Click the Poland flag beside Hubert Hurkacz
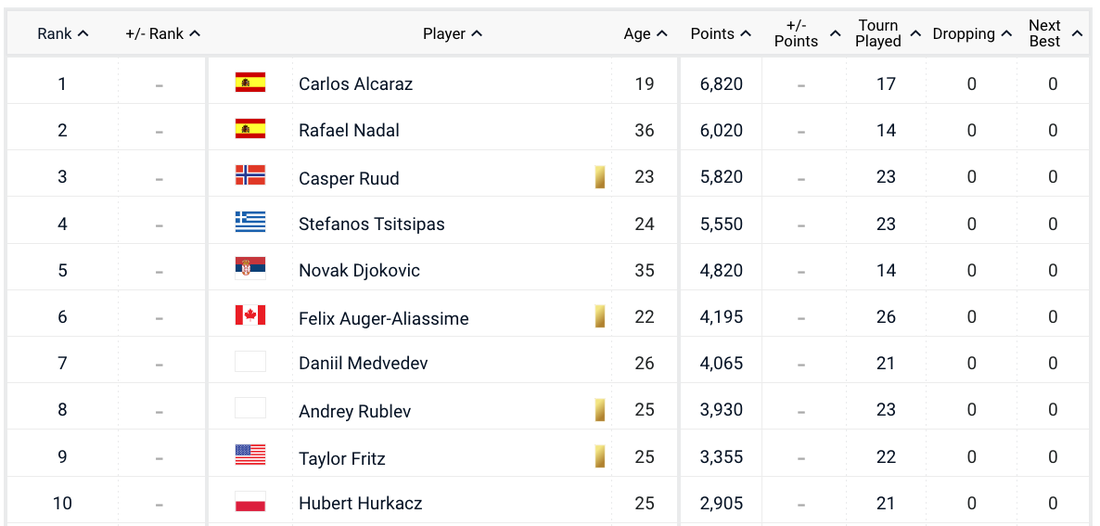Screen dimensions: 1100x526 (250, 502)
